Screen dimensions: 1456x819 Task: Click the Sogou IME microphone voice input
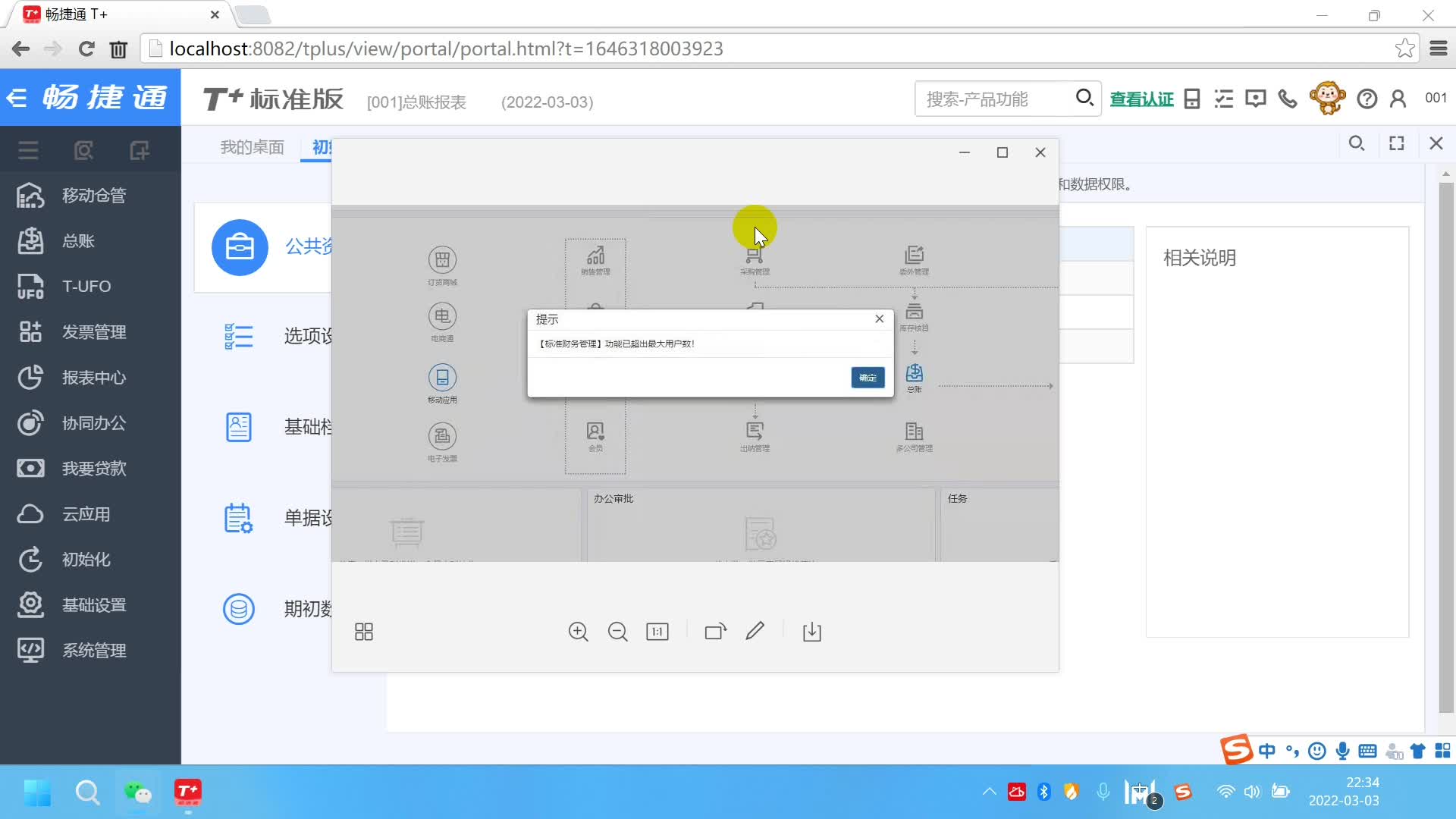point(1342,751)
